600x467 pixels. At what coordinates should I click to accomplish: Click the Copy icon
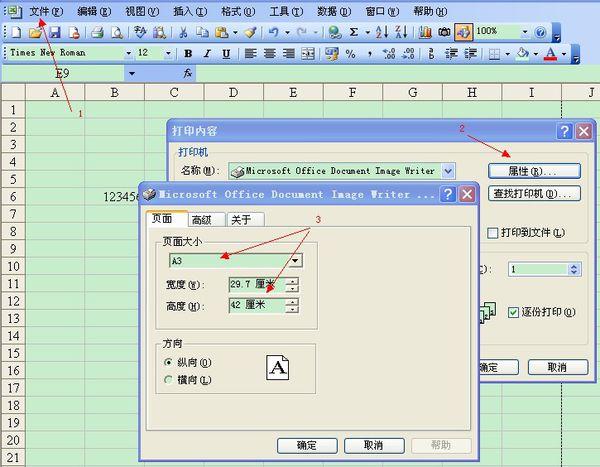202,33
